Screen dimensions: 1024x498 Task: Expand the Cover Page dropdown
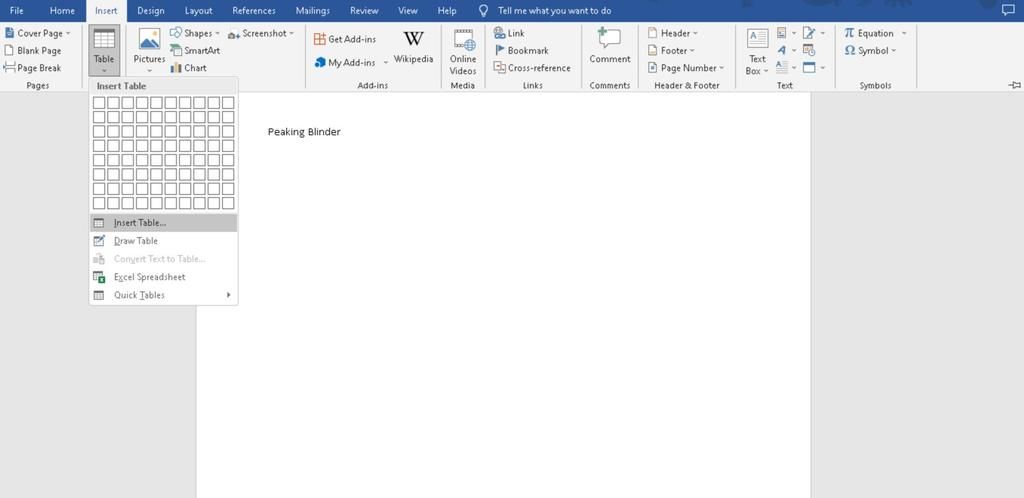coord(68,33)
